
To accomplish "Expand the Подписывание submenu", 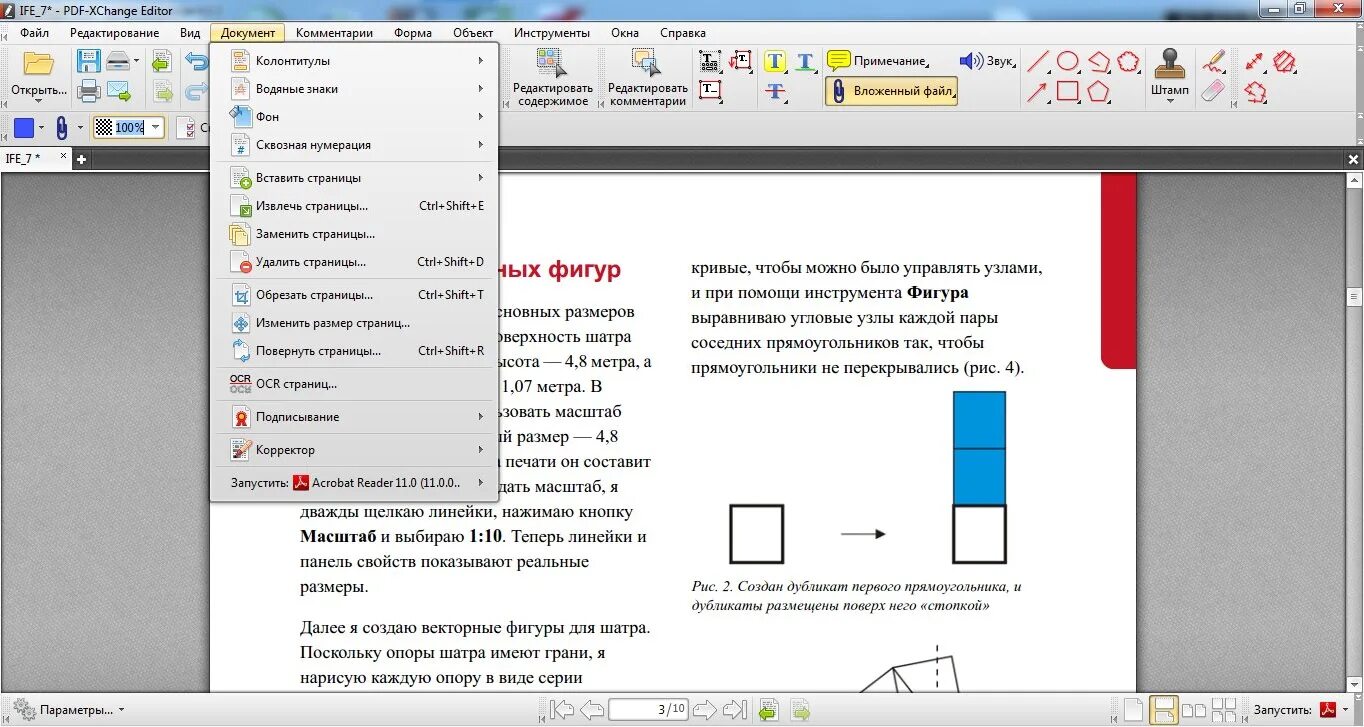I will tap(354, 417).
